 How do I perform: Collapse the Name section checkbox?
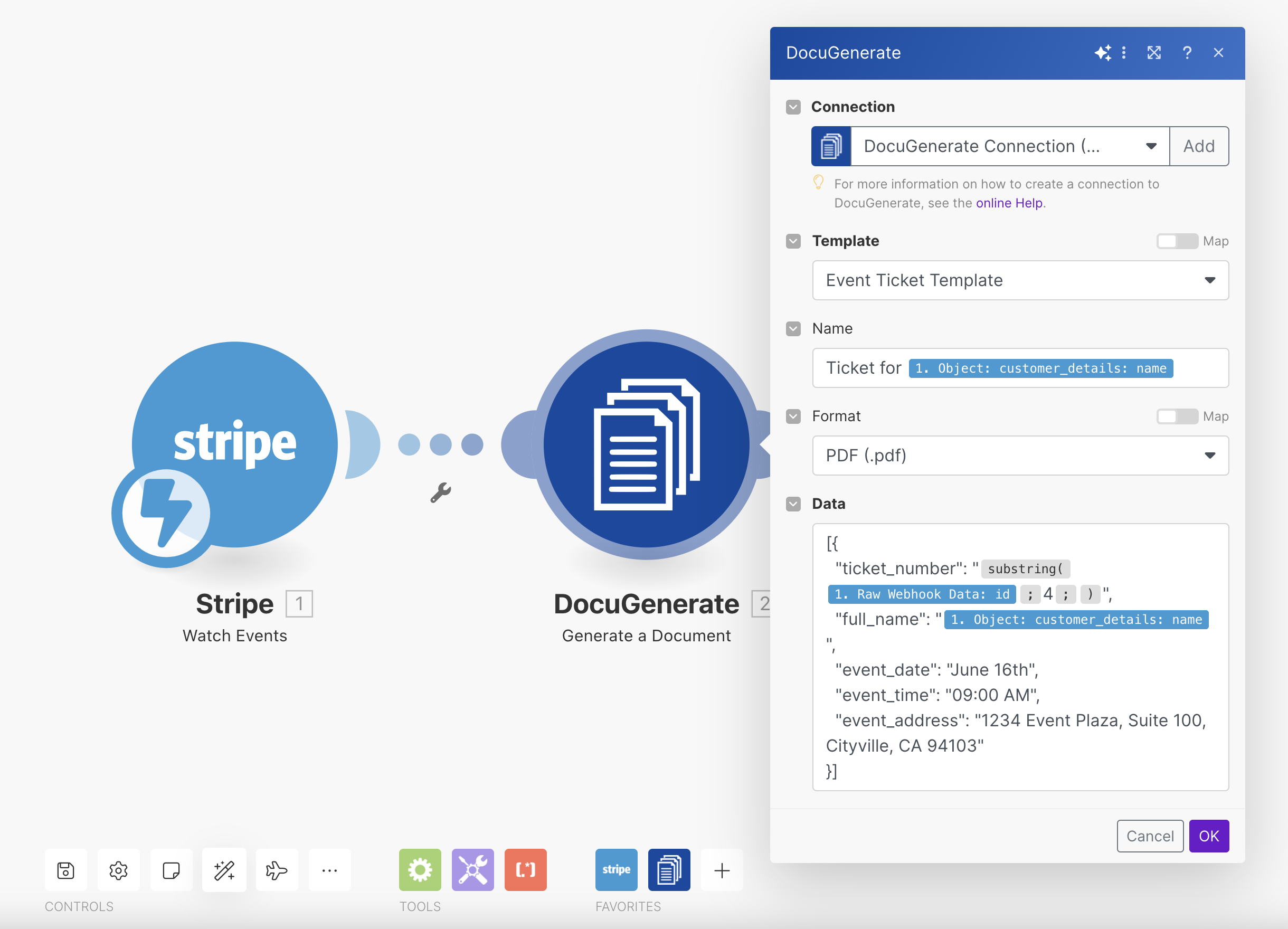coord(794,329)
